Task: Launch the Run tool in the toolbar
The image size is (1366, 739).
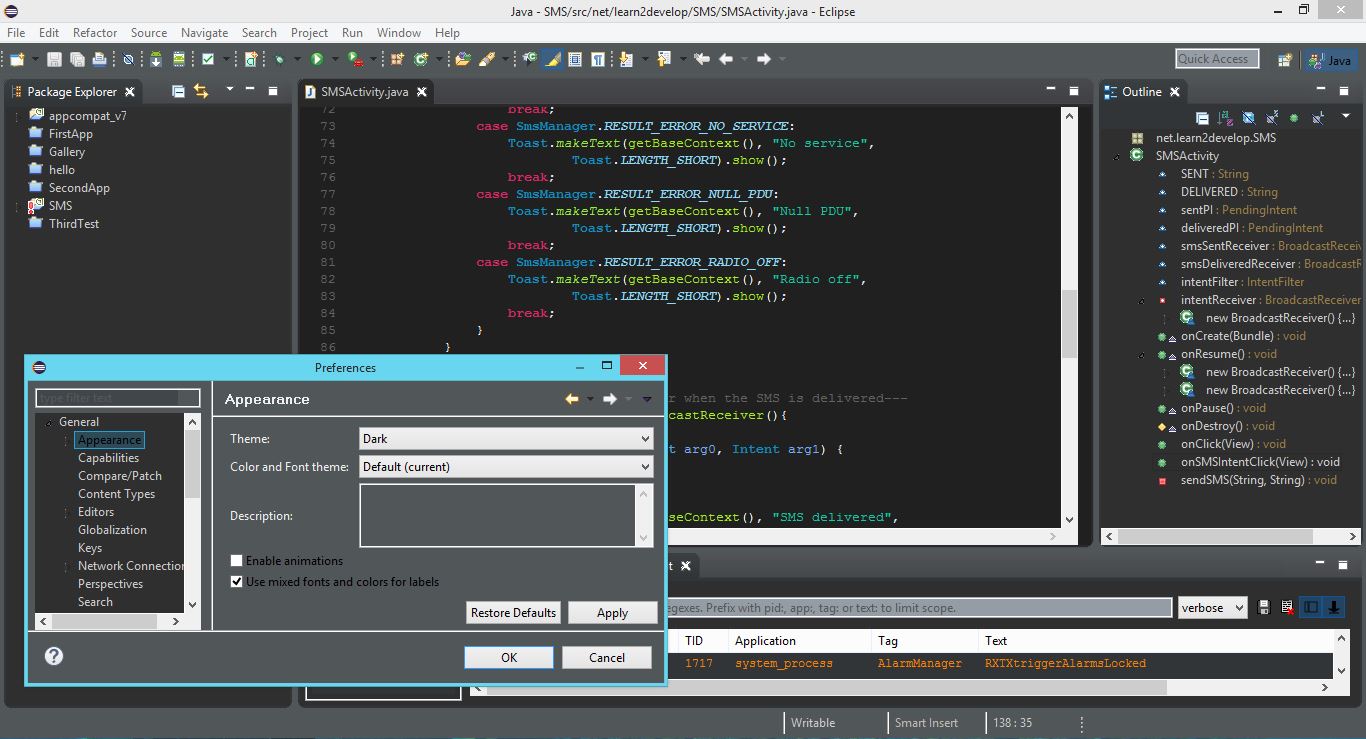Action: pos(315,59)
